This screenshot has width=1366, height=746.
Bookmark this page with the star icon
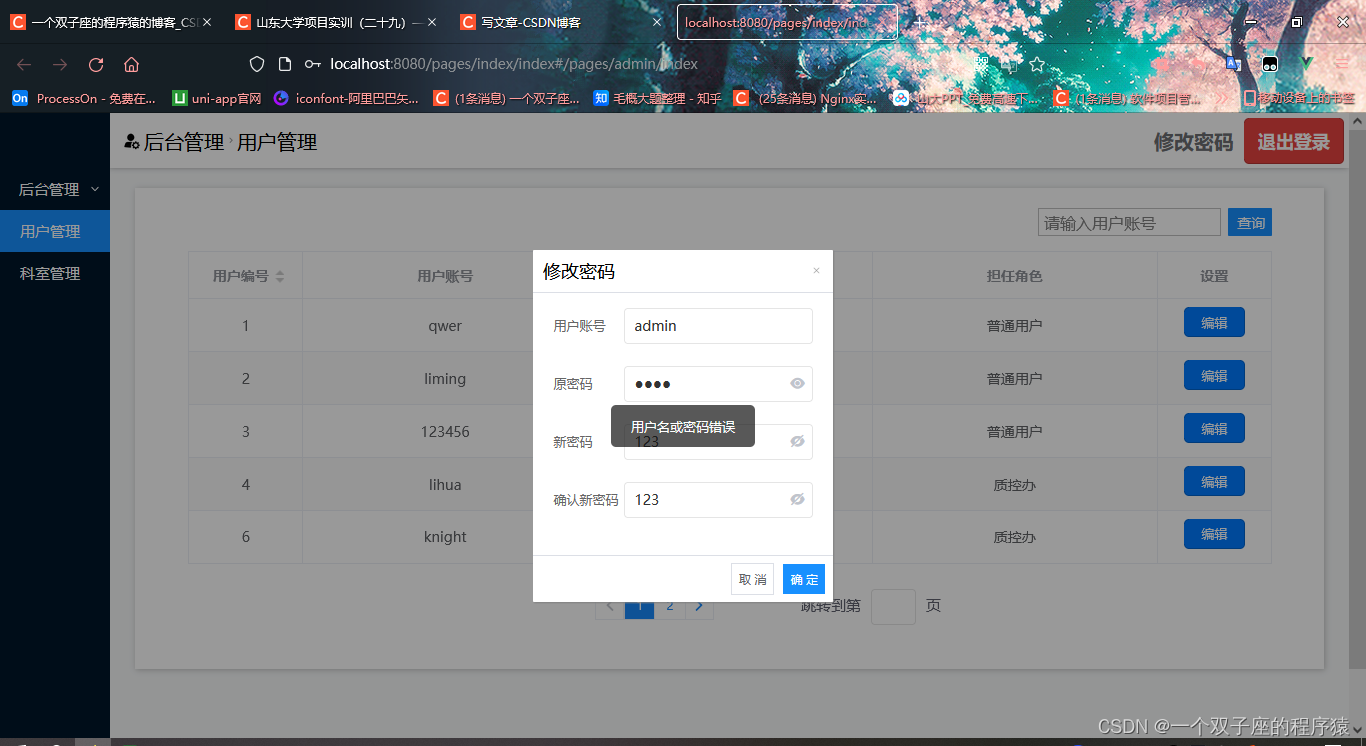[1037, 64]
